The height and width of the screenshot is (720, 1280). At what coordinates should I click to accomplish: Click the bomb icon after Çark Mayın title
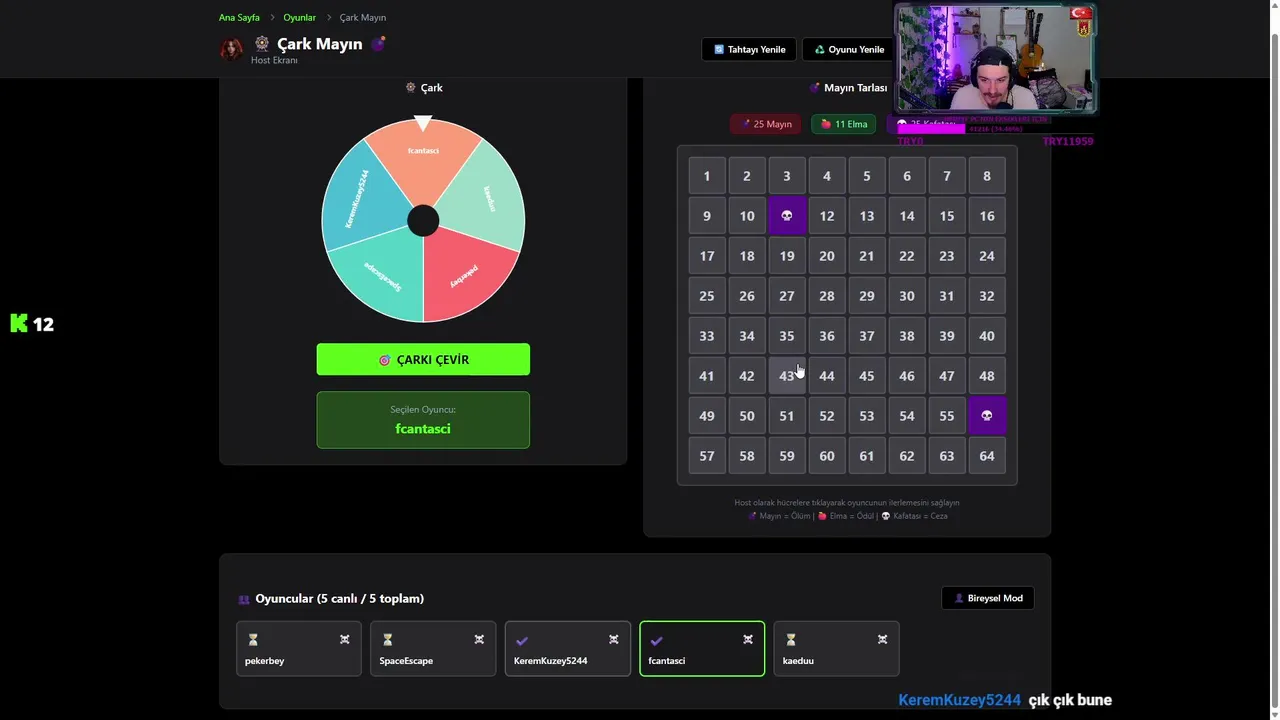click(378, 43)
